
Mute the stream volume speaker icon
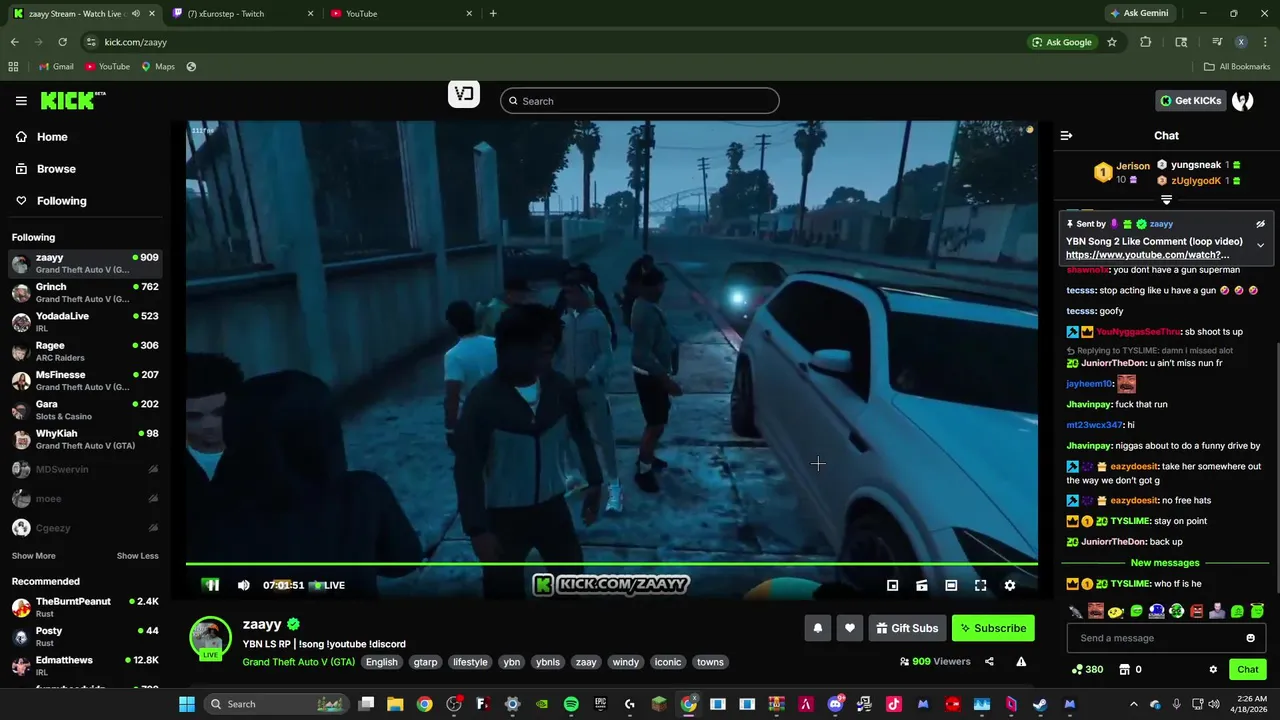click(x=244, y=585)
